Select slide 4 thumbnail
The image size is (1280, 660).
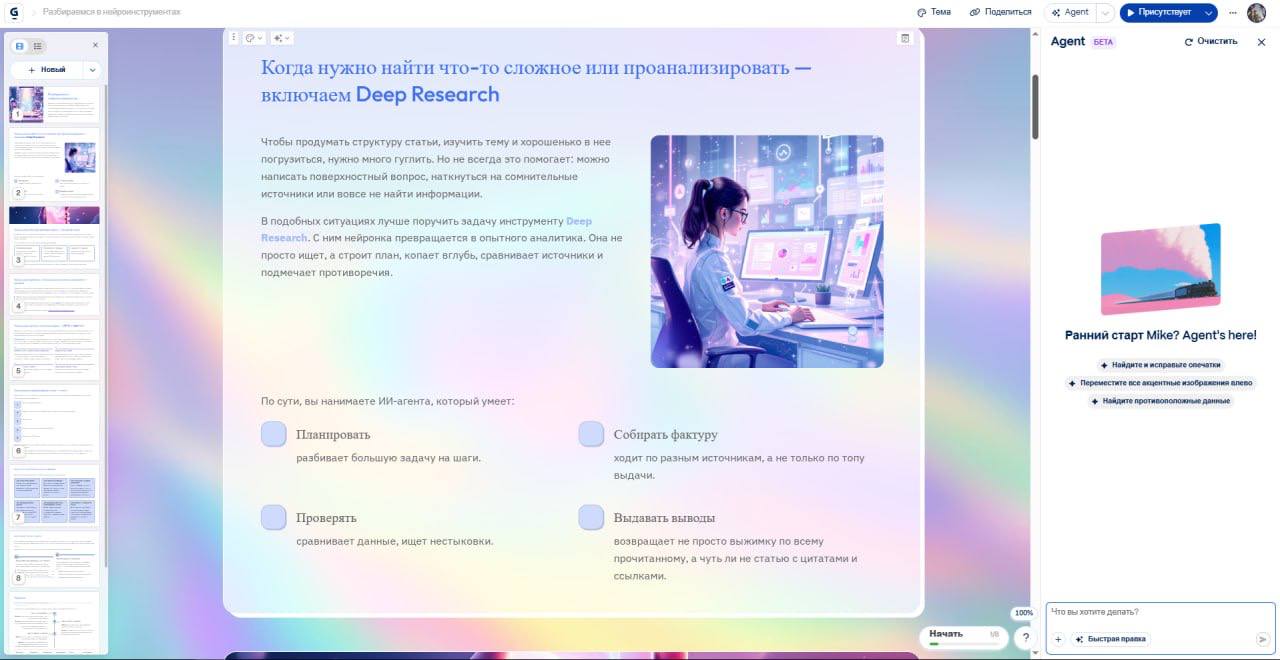[55, 294]
